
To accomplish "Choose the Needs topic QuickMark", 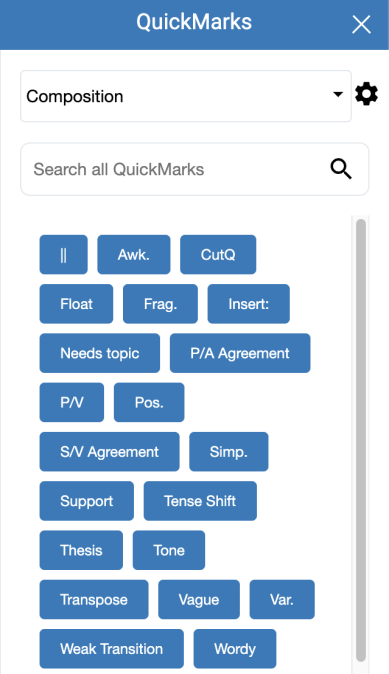I will [100, 353].
